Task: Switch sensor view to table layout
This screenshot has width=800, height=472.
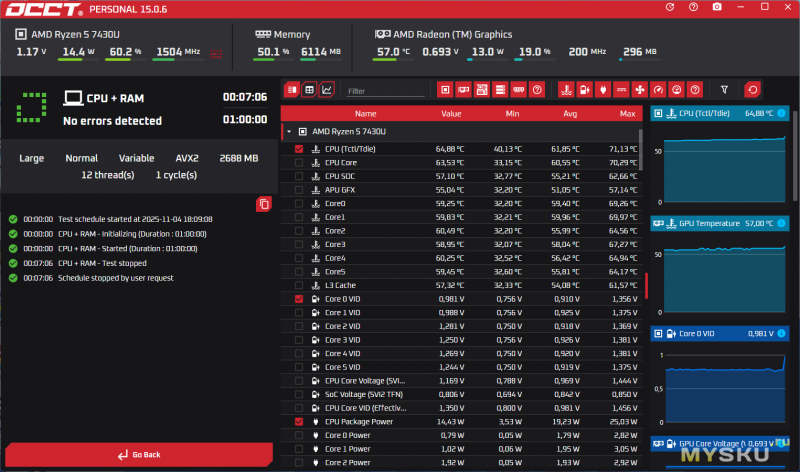Action: (x=309, y=90)
